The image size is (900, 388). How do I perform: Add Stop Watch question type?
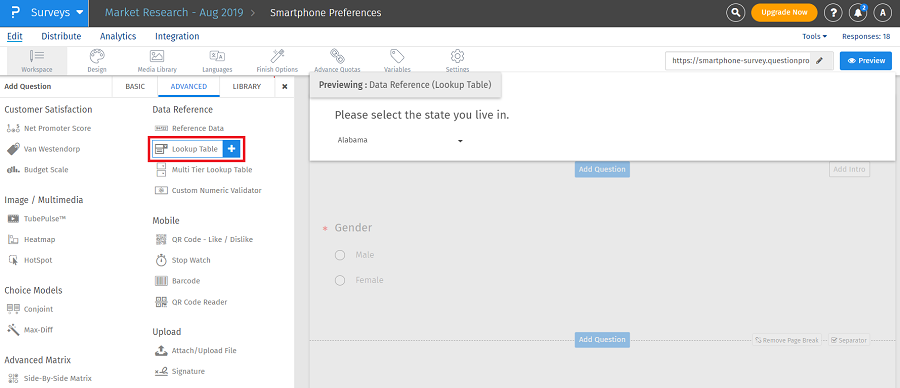point(183,260)
